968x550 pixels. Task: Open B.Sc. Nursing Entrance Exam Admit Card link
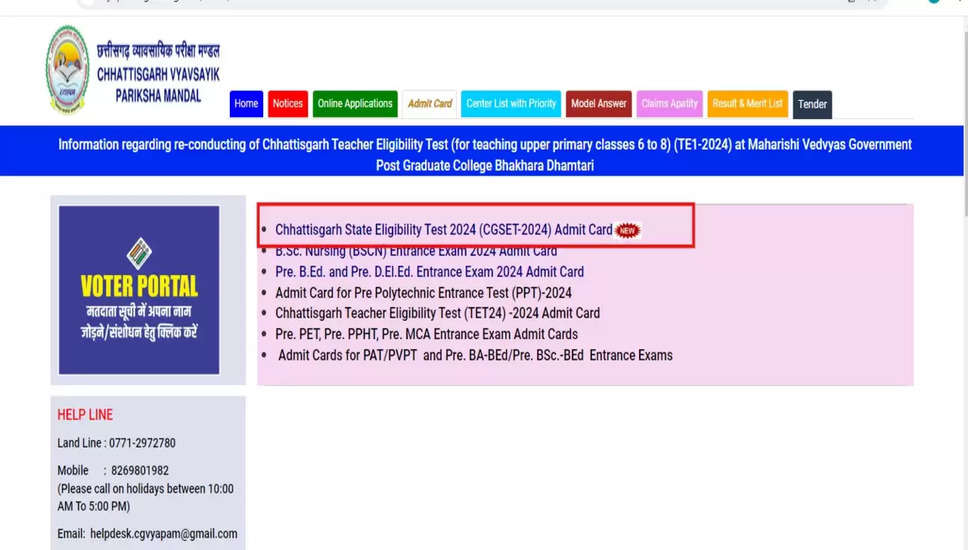416,251
